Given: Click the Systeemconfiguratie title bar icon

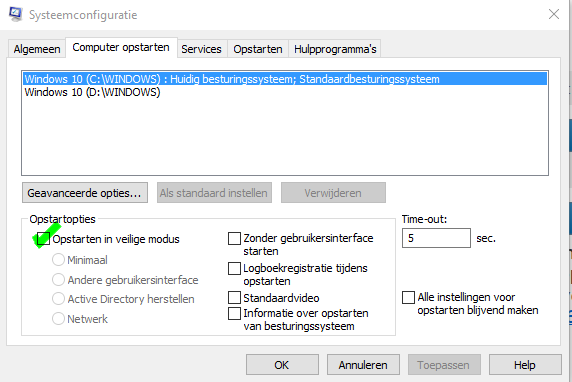Looking at the screenshot, I should click(x=16, y=14).
